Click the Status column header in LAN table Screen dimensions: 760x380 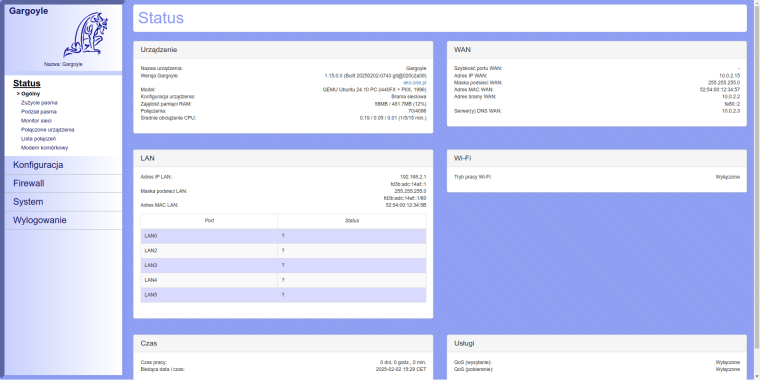tap(352, 221)
